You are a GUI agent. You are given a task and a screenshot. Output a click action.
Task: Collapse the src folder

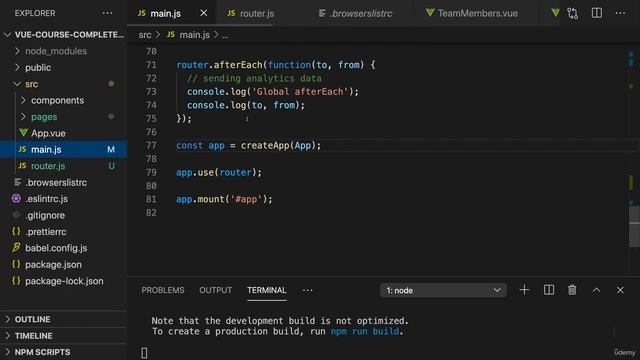point(64,84)
